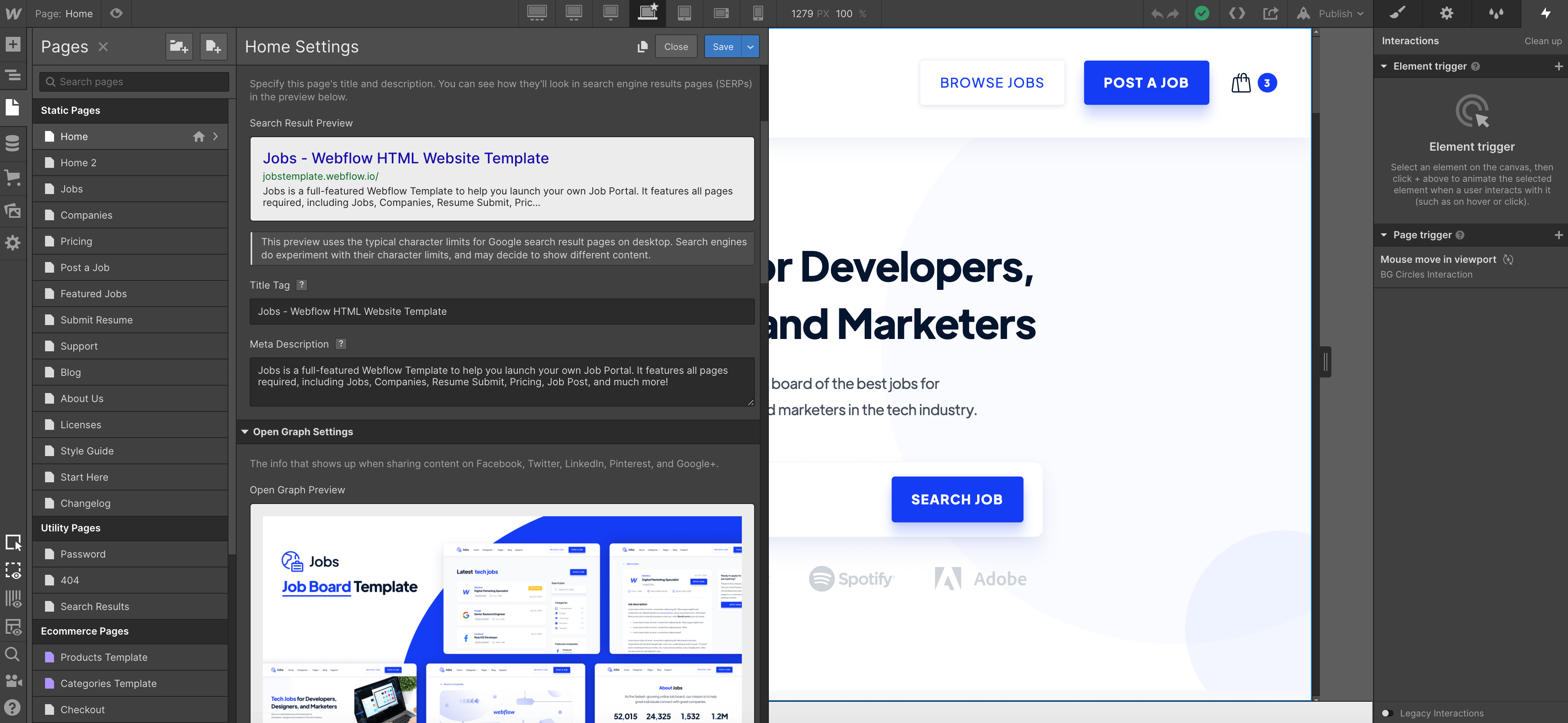
Task: Collapse the Element trigger section
Action: coord(1383,66)
